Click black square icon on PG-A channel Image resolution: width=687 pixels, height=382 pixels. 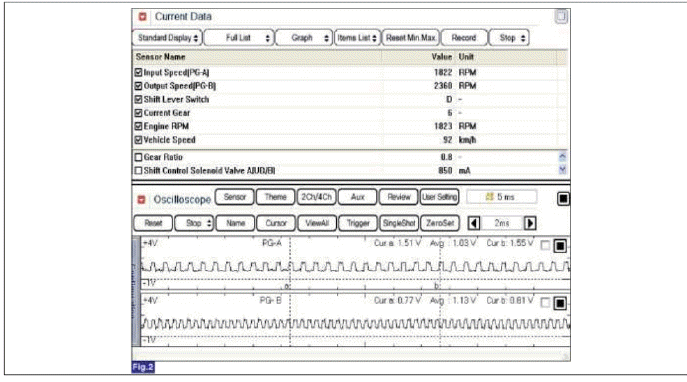560,246
